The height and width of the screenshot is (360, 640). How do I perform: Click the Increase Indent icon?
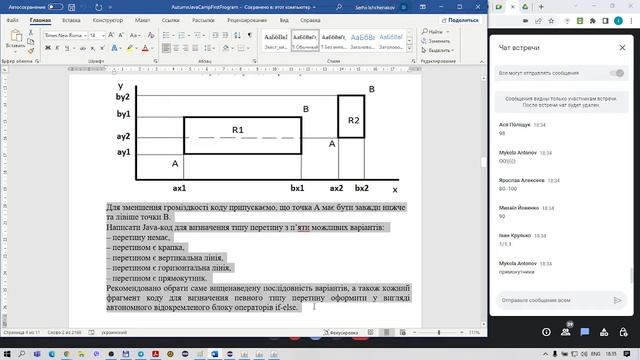coord(225,36)
